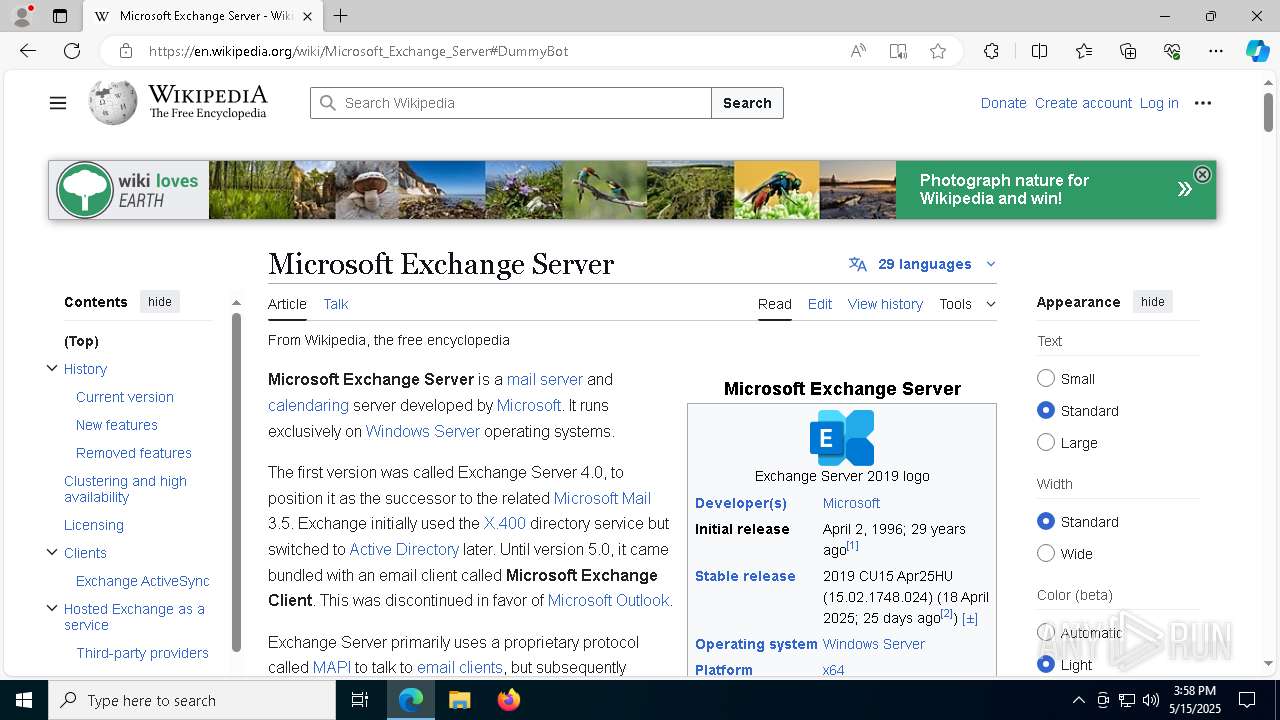Open the Copilot sidebar icon

1257,51
